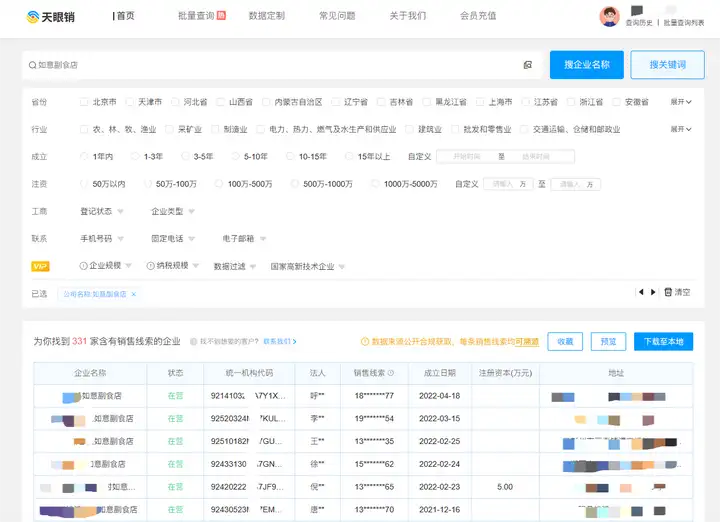The height and width of the screenshot is (522, 720).
Task: Open the 登记状态 dropdown
Action: [x=101, y=211]
